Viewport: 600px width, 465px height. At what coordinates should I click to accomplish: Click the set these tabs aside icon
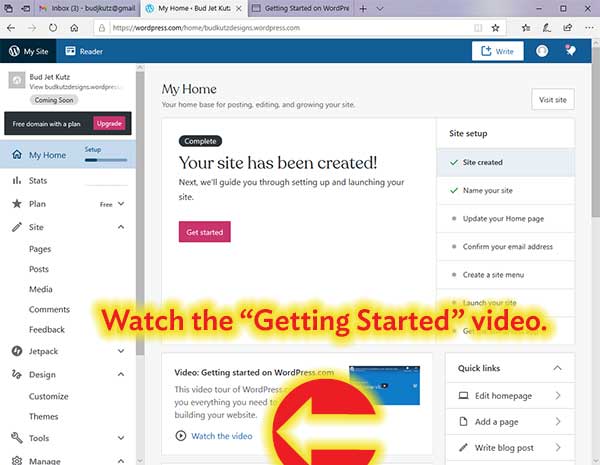[26, 8]
